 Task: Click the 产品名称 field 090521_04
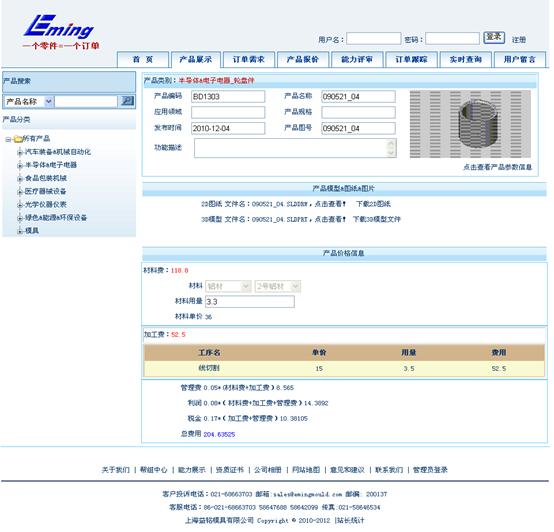click(x=358, y=96)
